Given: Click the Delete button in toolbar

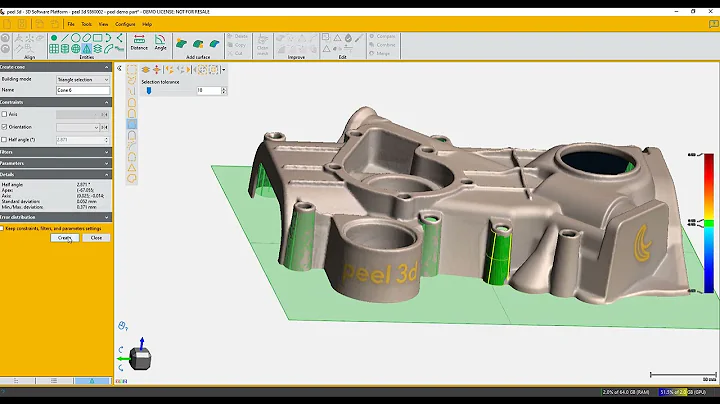Looking at the screenshot, I should [237, 36].
